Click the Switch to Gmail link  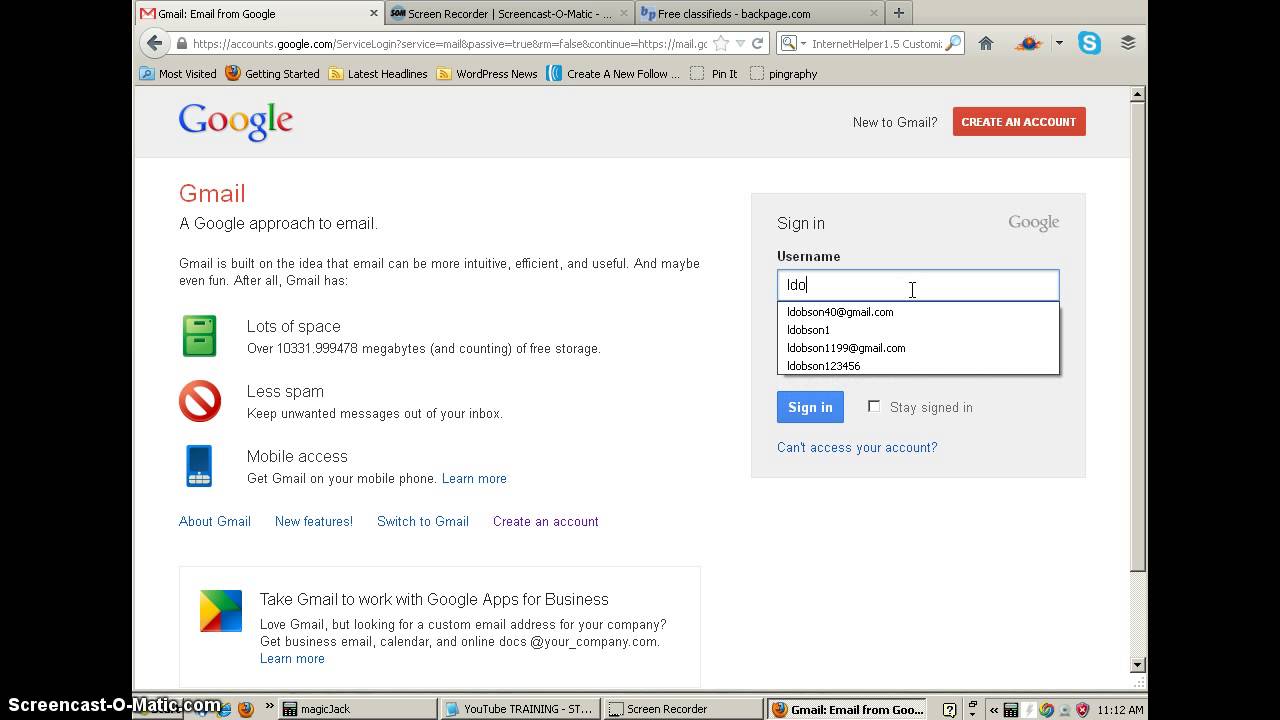pos(423,521)
